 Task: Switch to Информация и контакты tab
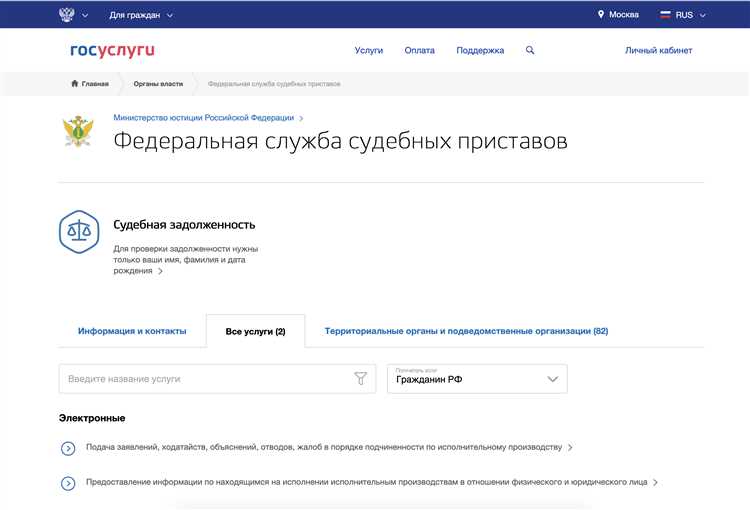[132, 331]
